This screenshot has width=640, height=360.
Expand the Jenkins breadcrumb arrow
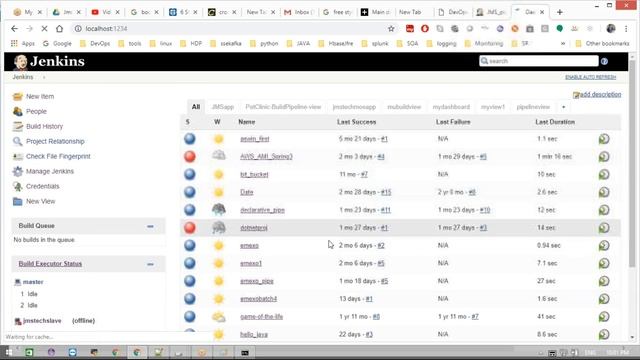pos(44,77)
